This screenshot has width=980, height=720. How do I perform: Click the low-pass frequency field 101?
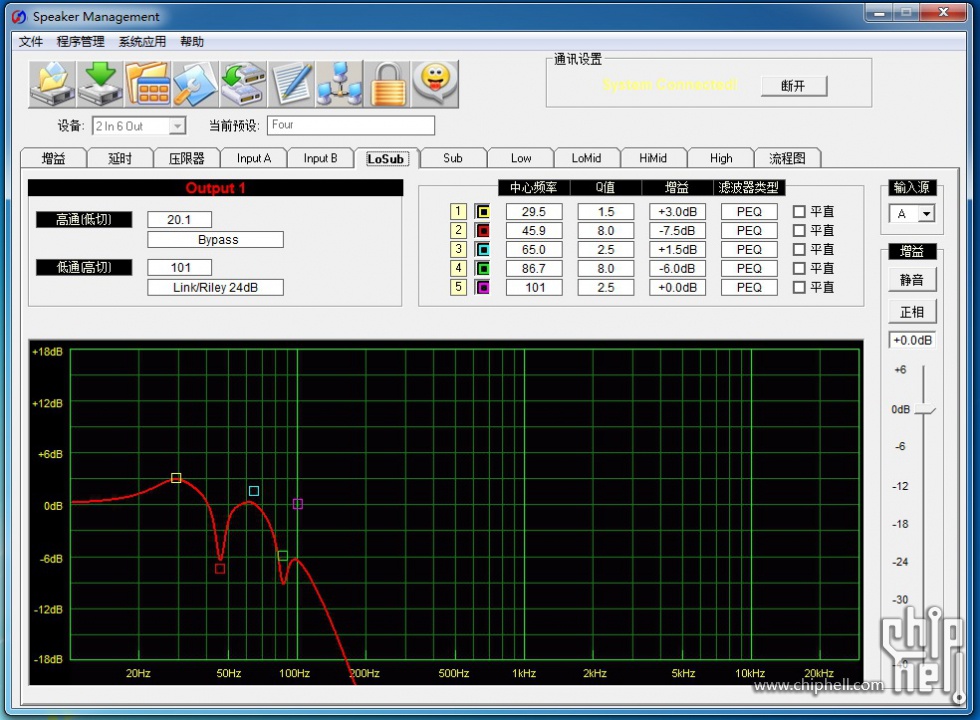pos(179,268)
